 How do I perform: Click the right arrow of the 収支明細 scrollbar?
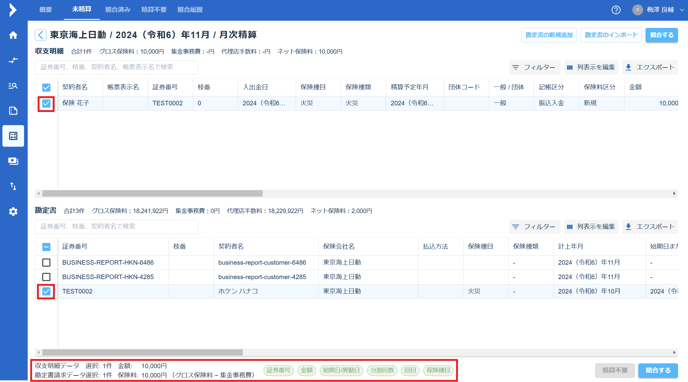[674, 193]
